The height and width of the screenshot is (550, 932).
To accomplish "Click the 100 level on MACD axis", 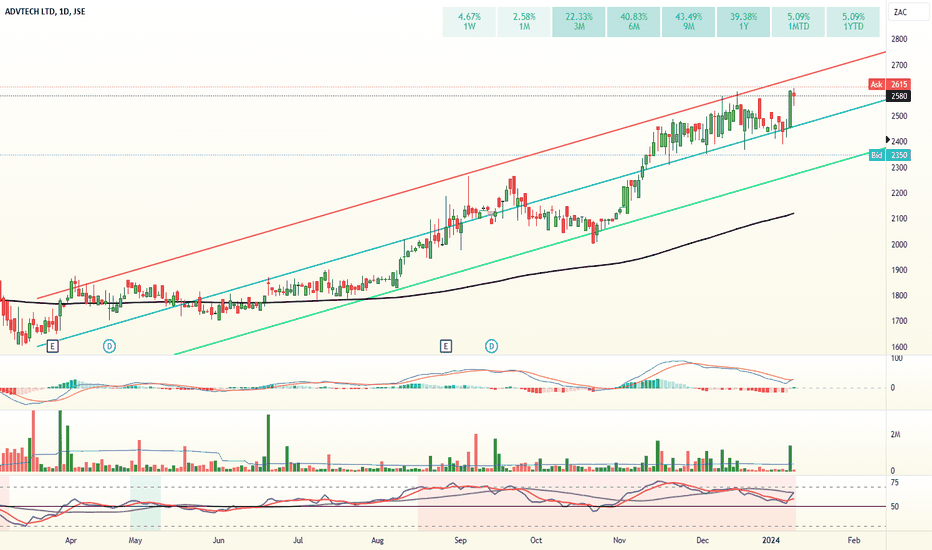I will tap(896, 359).
